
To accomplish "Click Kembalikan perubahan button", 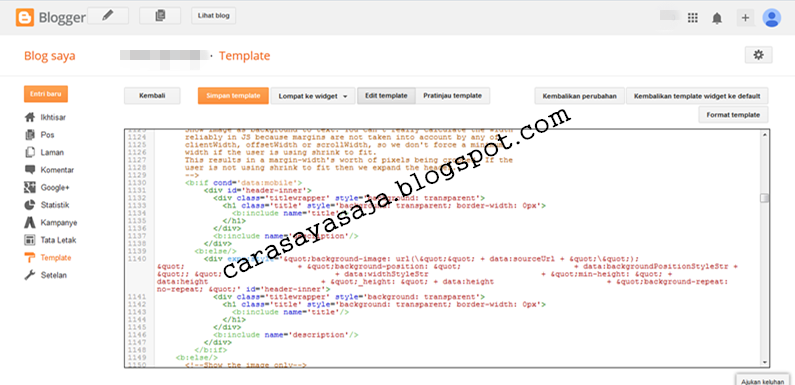I will [x=580, y=96].
